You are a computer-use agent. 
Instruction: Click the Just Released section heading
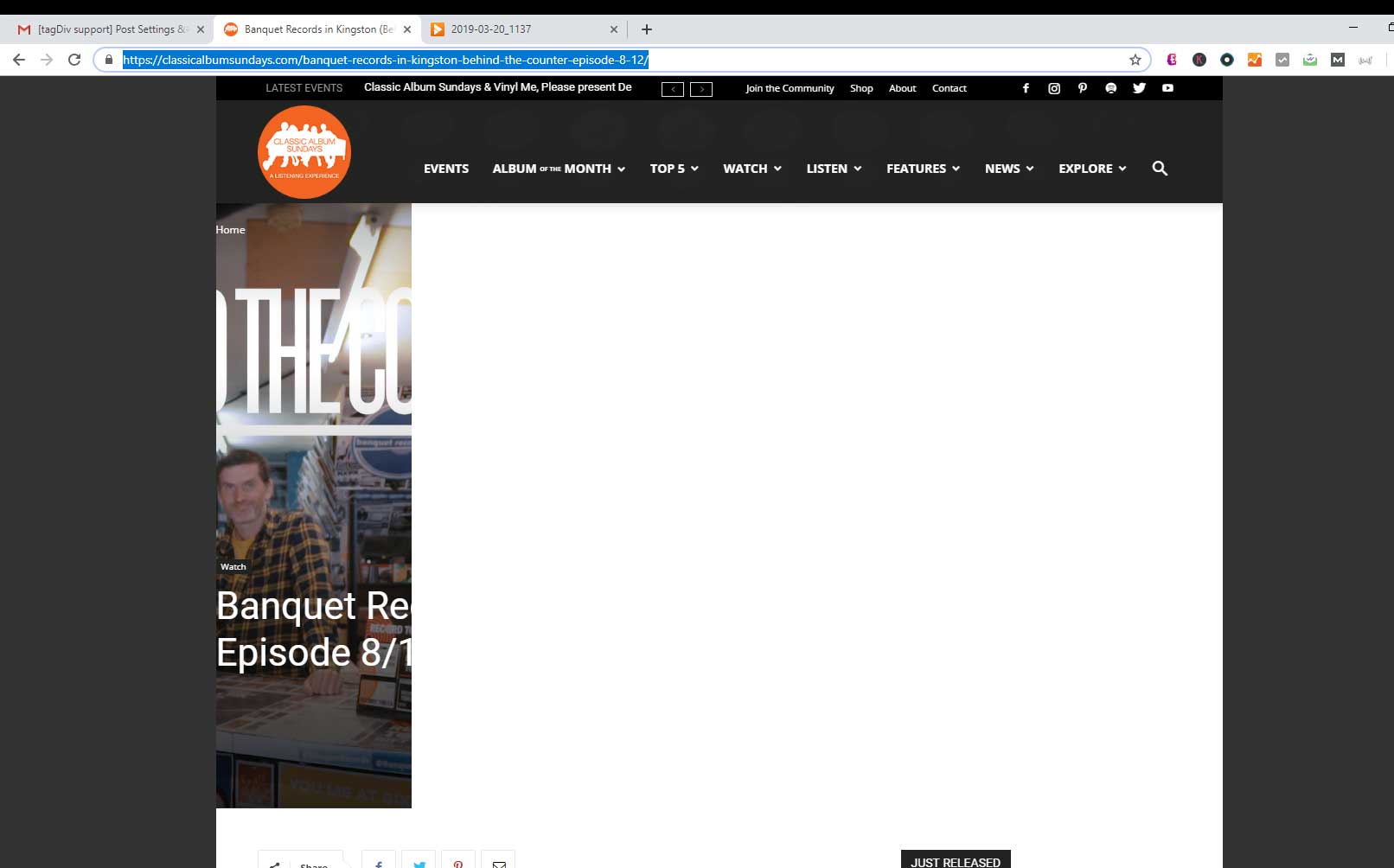(x=956, y=861)
